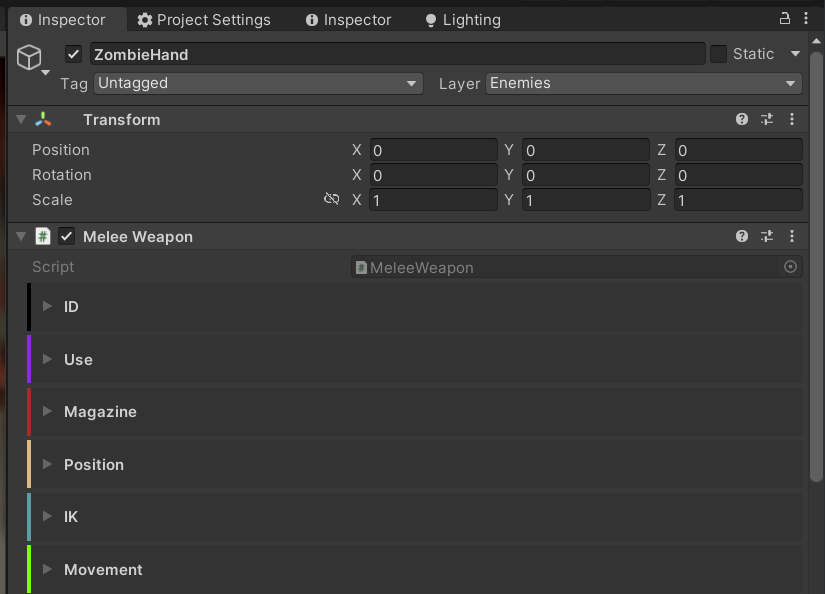Click the Transform header title
This screenshot has height=594, width=825.
click(122, 120)
